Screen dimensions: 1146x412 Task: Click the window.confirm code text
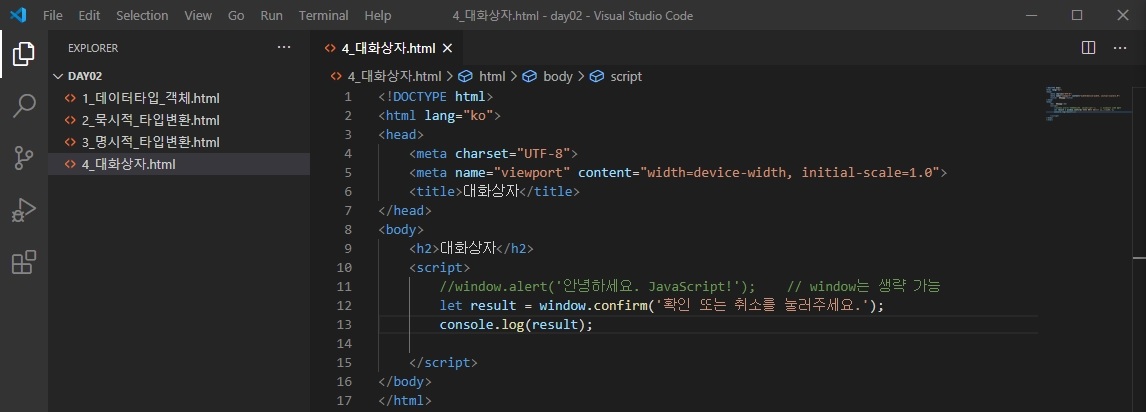593,305
